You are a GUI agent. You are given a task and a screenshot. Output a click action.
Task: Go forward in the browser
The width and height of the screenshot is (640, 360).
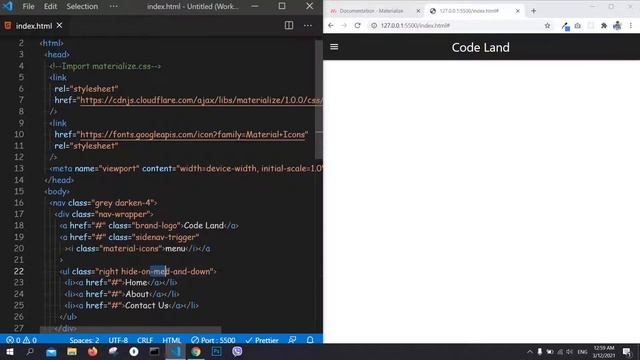pos(344,25)
